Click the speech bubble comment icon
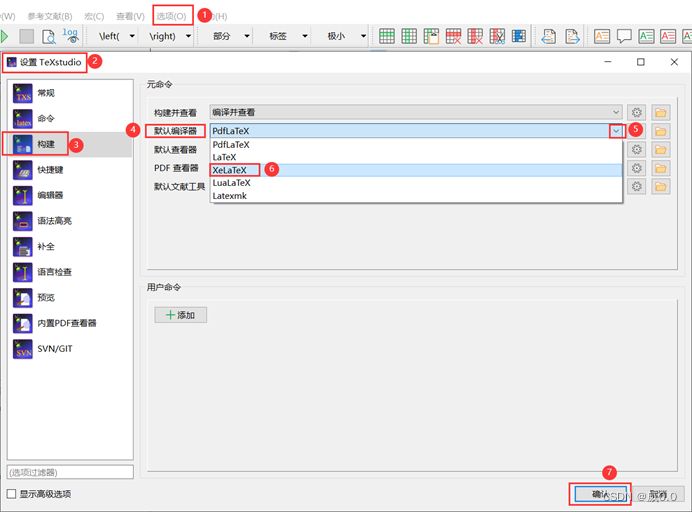Viewport: 692px width, 512px height. click(624, 36)
